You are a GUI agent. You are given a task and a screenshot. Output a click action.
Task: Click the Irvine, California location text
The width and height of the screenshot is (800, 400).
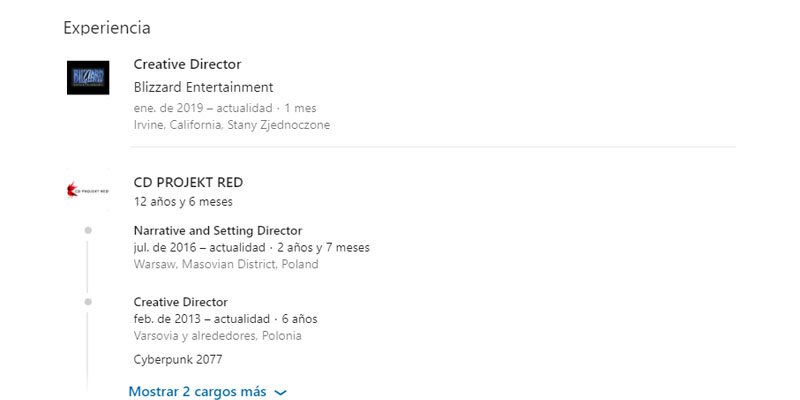(x=231, y=125)
